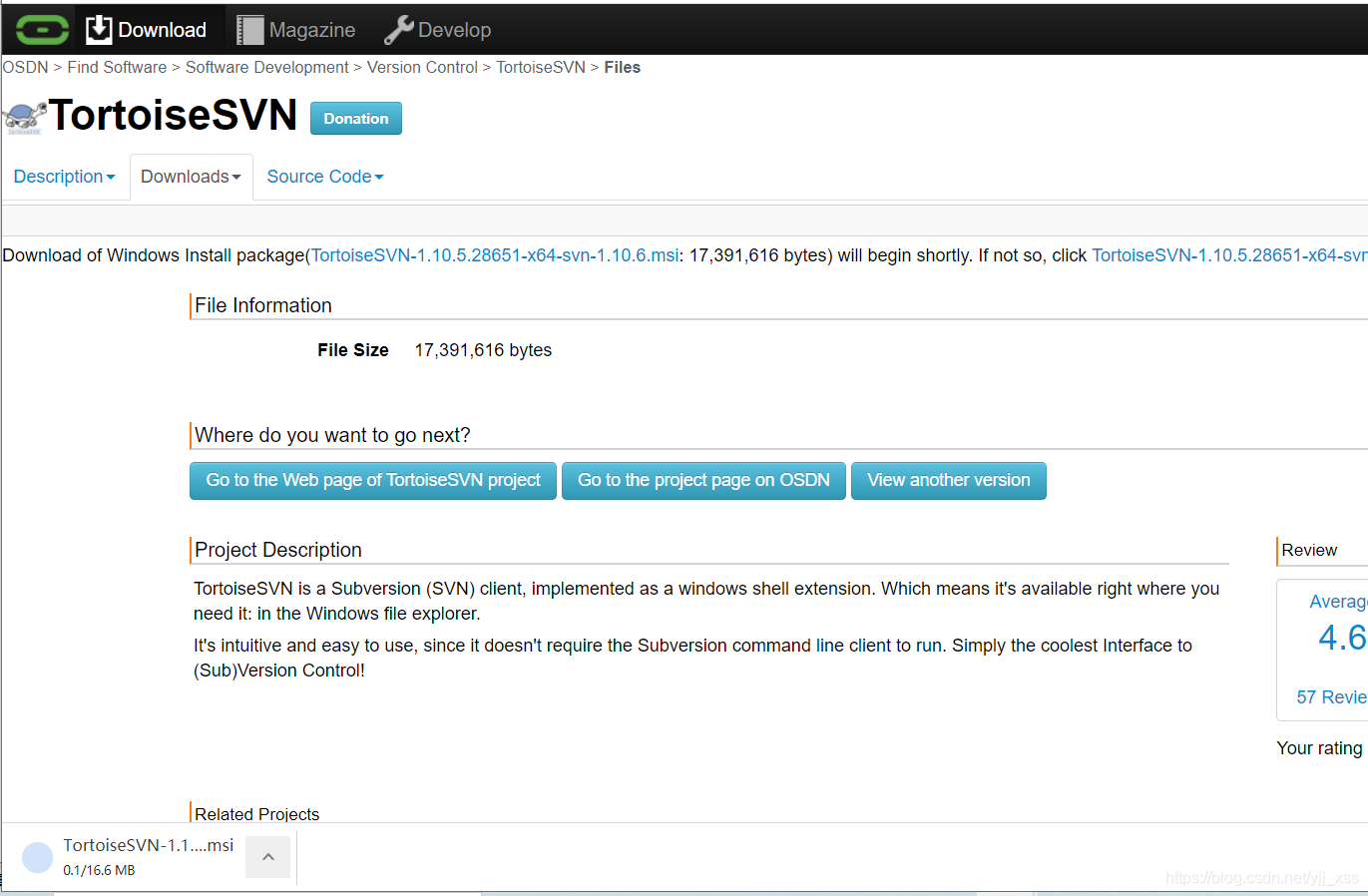
Task: Click the TortoiseSVN-1.1....msi download item
Action: tap(149, 845)
